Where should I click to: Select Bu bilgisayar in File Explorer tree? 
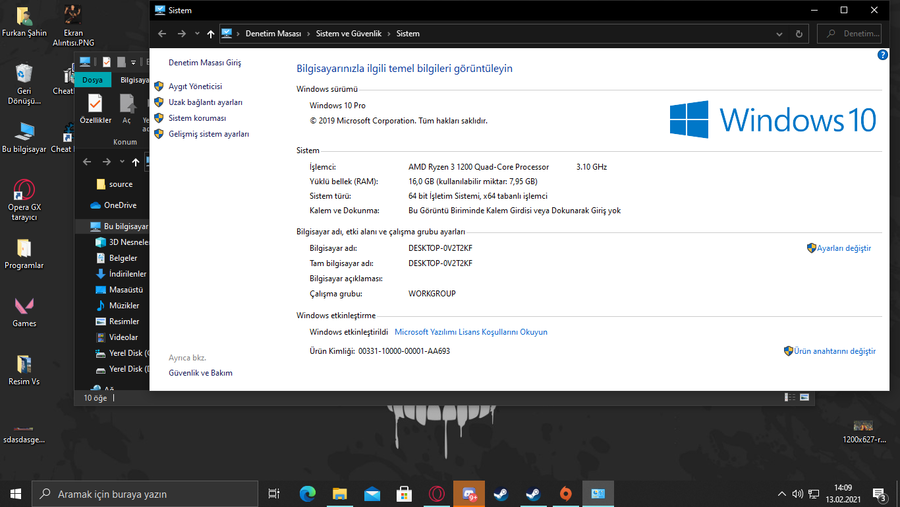[x=119, y=226]
